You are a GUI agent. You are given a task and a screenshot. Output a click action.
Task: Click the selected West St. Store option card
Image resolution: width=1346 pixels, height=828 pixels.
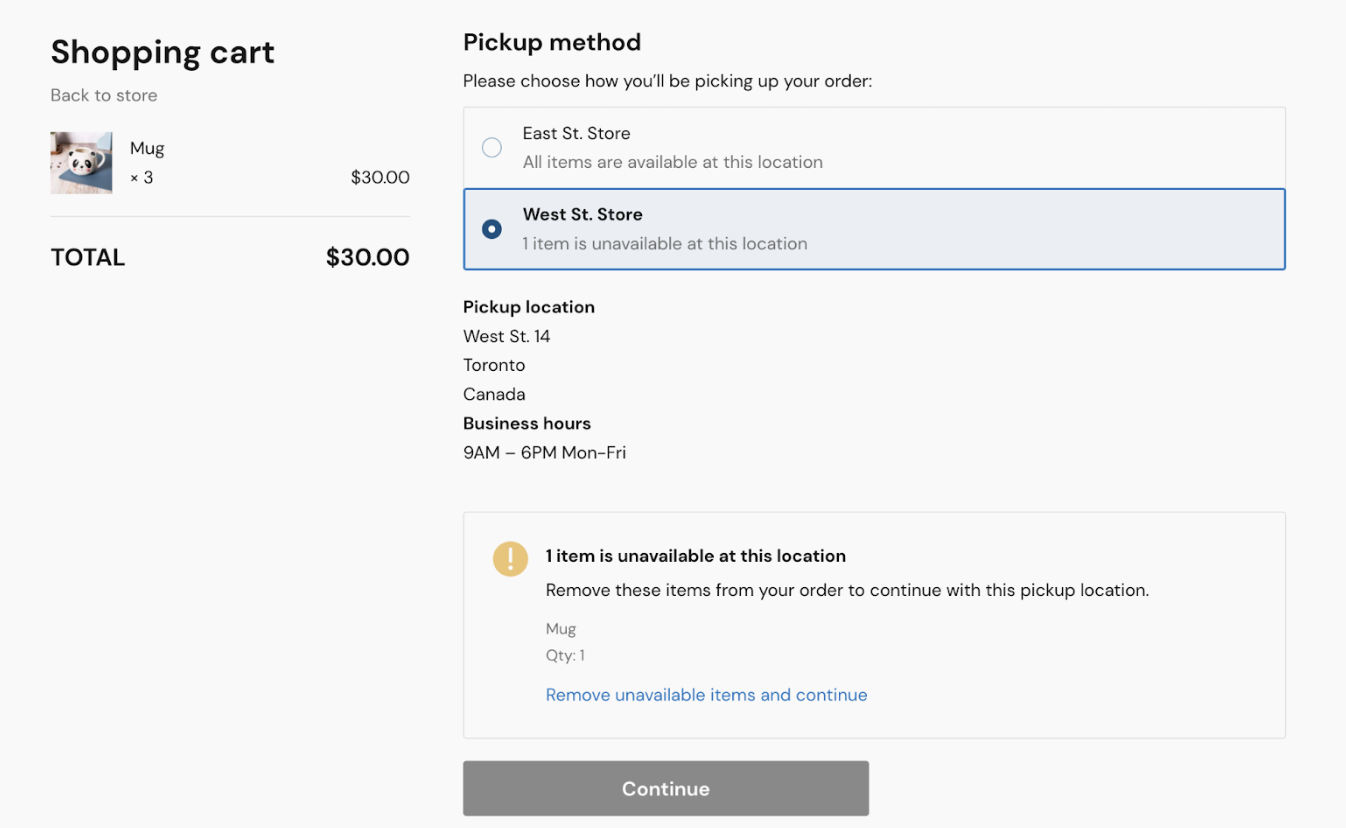(x=874, y=228)
